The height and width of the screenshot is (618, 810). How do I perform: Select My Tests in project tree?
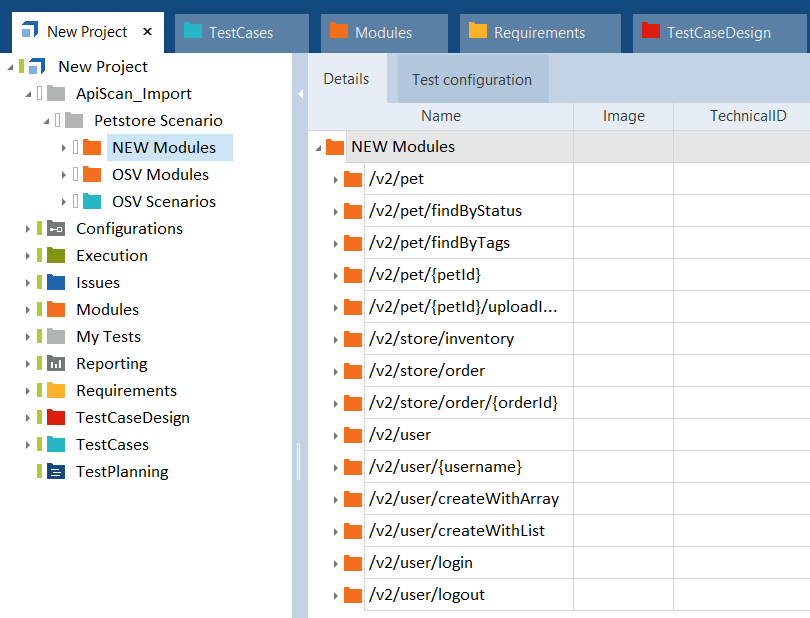(x=108, y=336)
